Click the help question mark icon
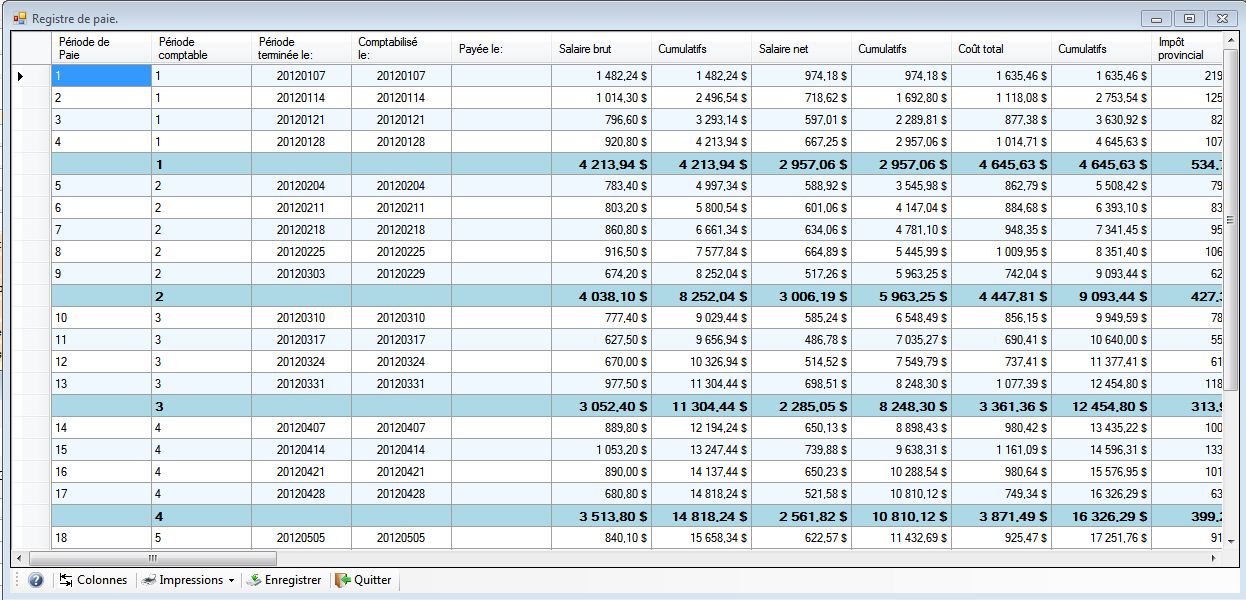This screenshot has width=1246, height=600. click(36, 580)
